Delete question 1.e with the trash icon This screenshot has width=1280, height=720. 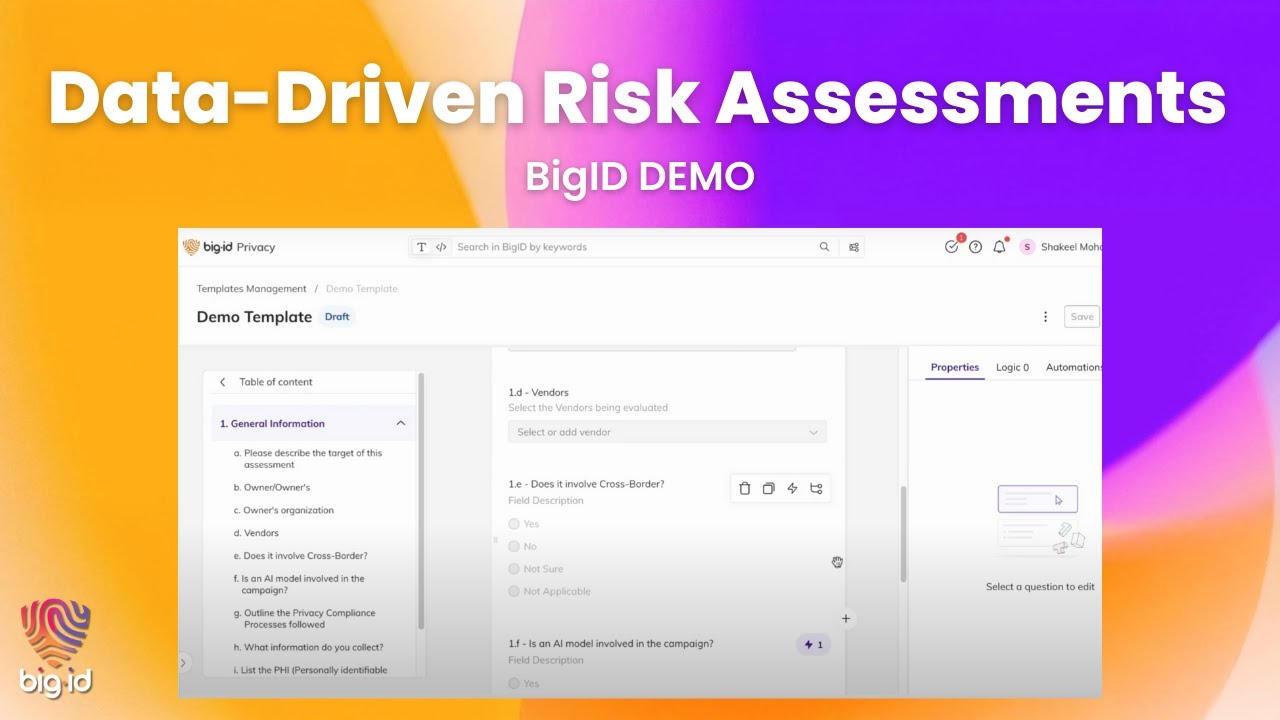[744, 489]
